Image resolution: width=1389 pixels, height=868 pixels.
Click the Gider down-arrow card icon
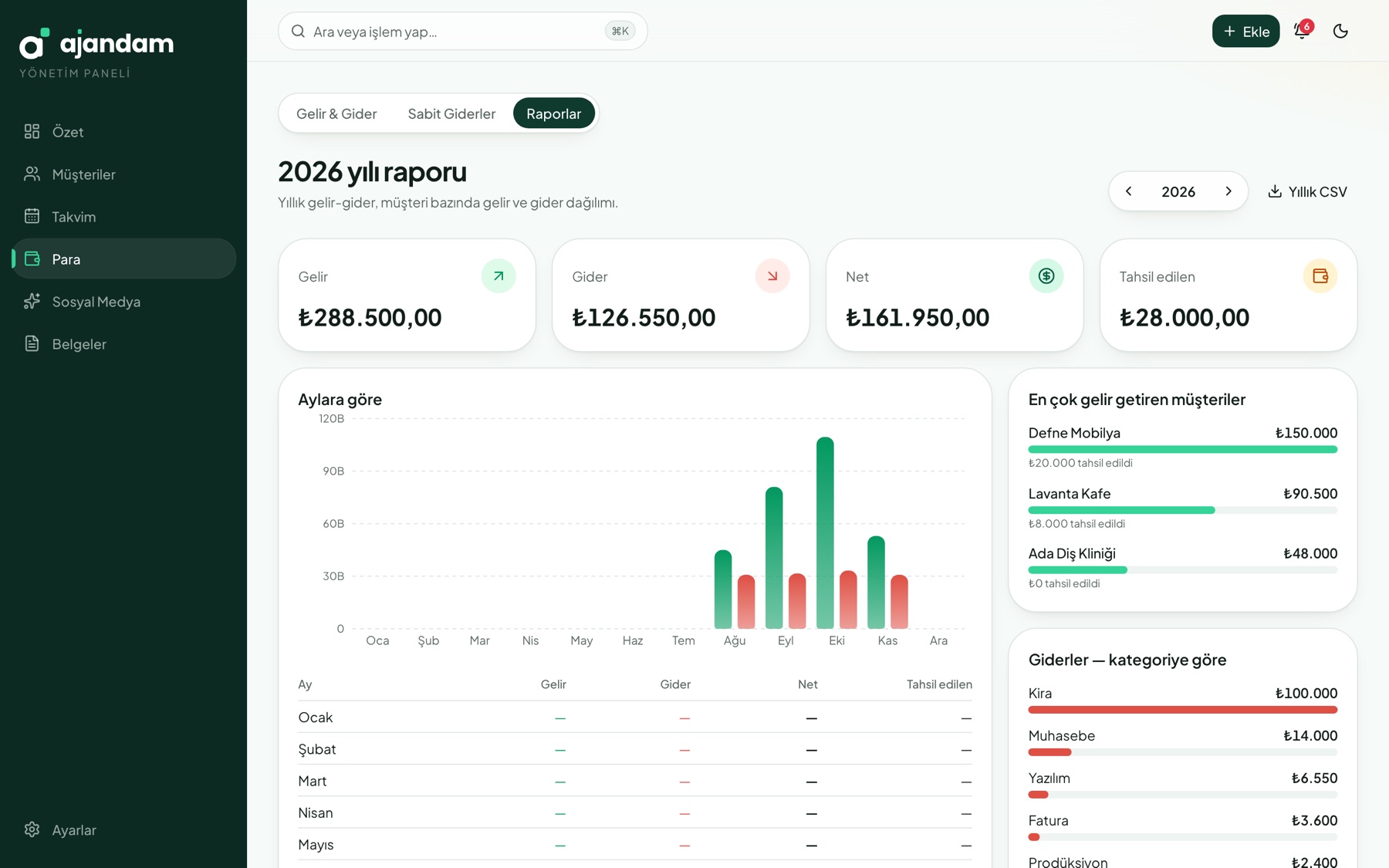pyautogui.click(x=772, y=276)
